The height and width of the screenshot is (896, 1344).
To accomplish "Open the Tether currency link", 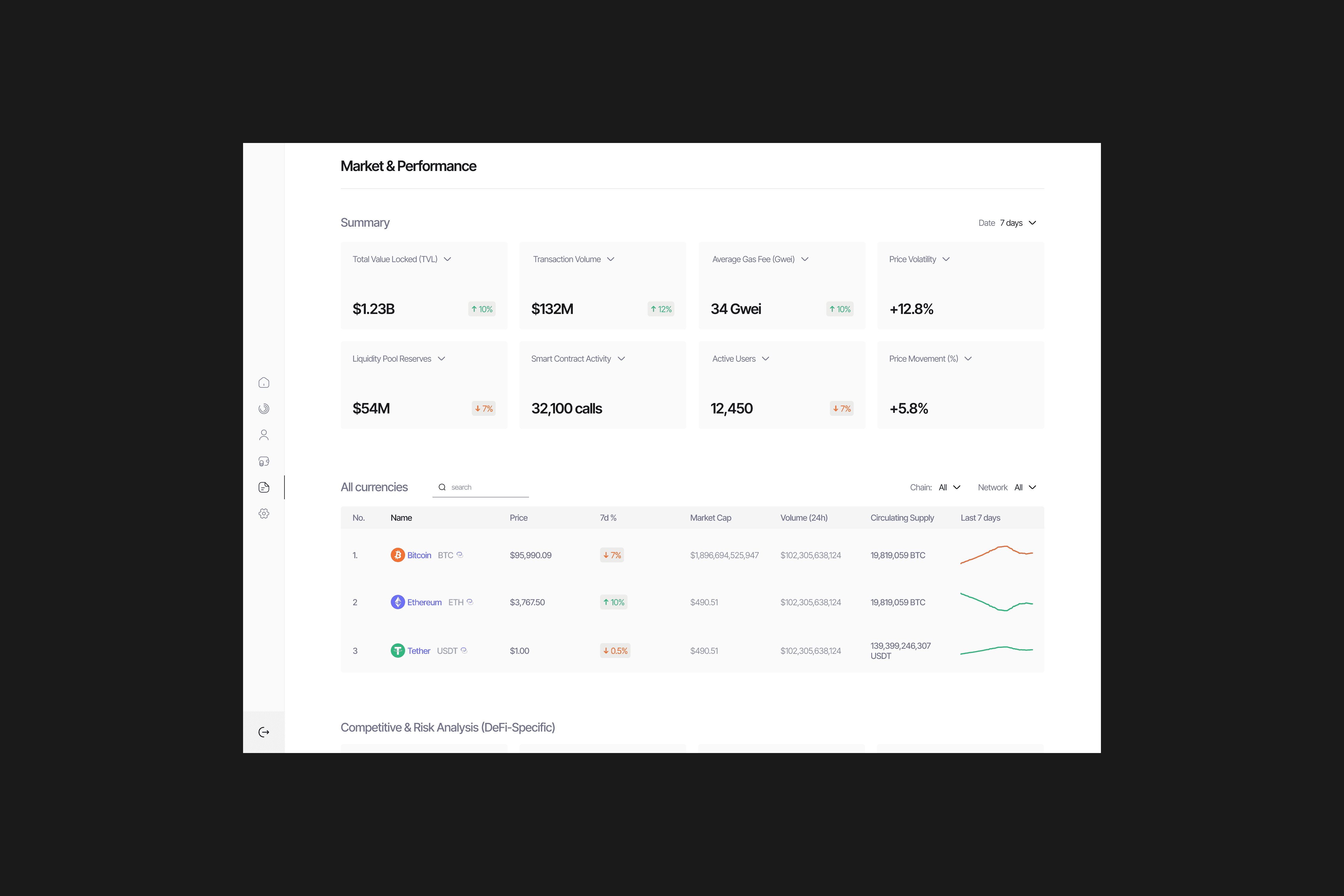I will tap(418, 651).
